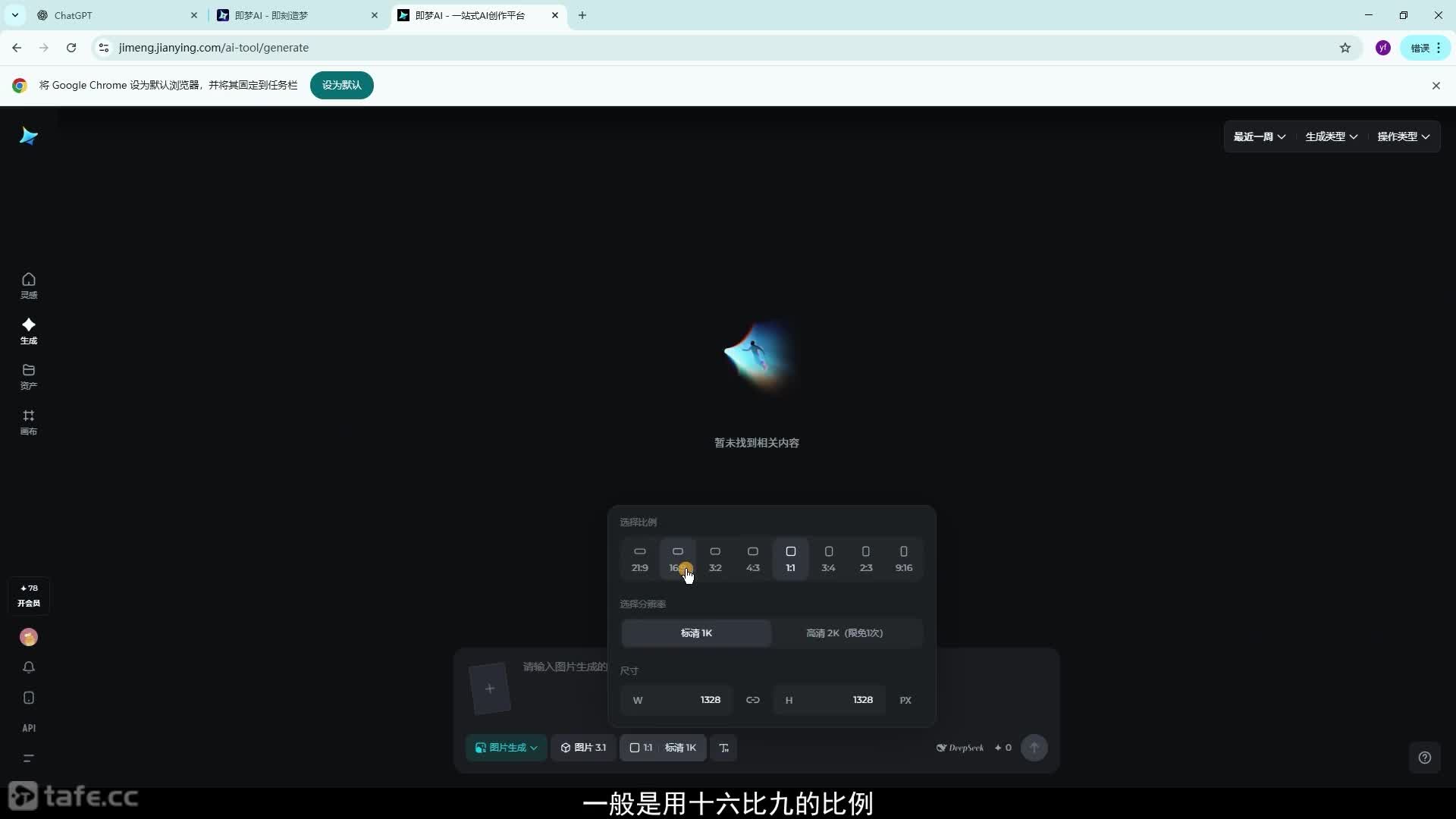
Task: Select the 4:3 aspect ratio
Action: (x=753, y=559)
